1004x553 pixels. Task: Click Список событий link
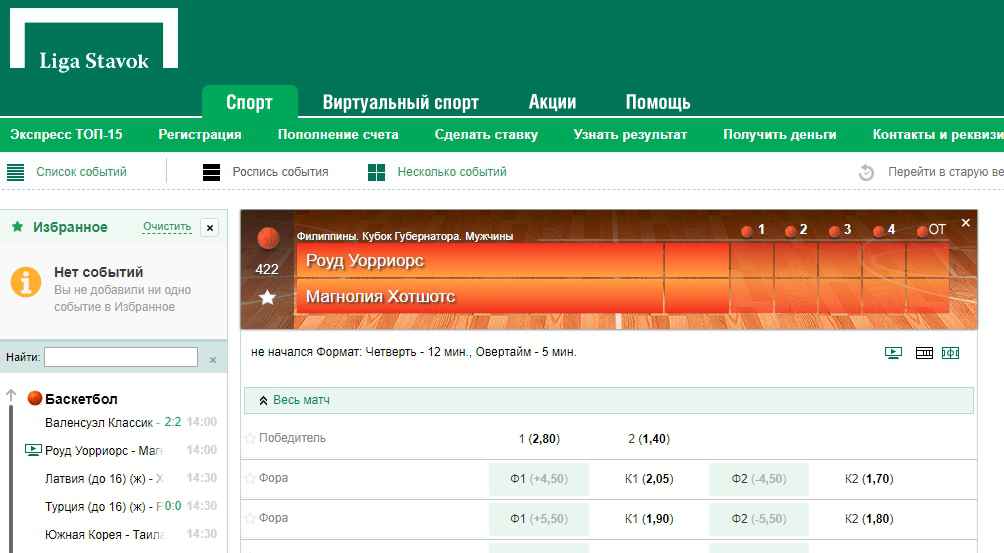click(x=81, y=172)
